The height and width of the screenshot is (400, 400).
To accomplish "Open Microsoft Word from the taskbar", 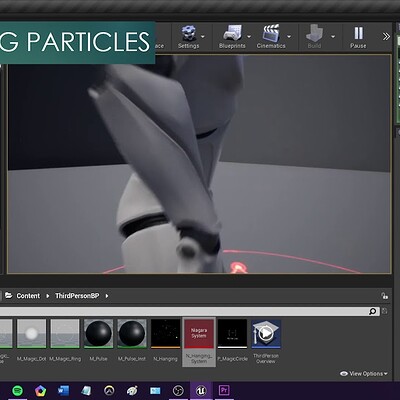I will (x=63, y=391).
